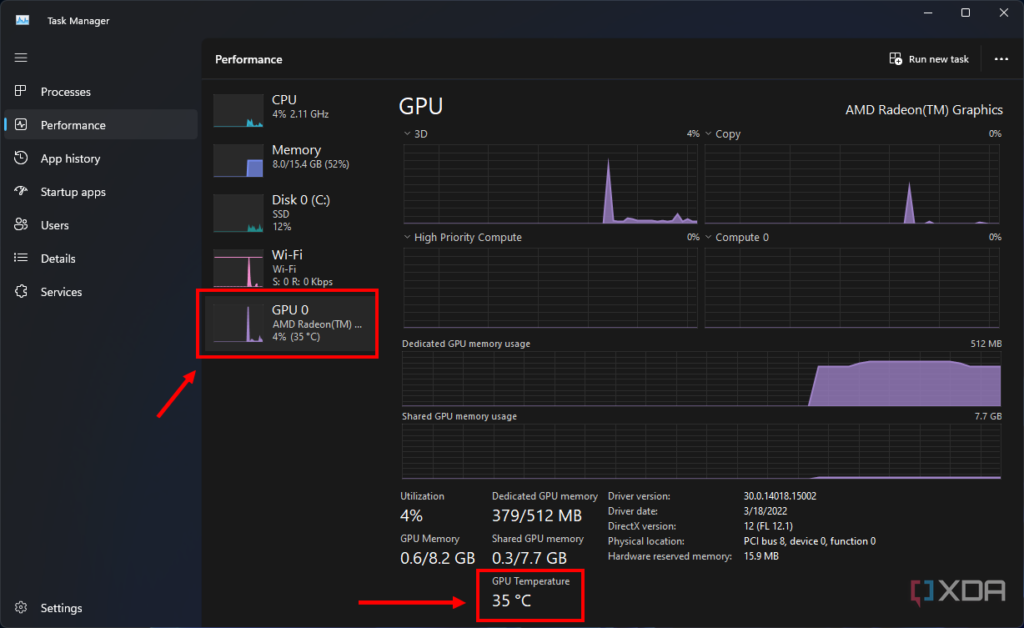1024x628 pixels.
Task: Open the Services page label
Action: (61, 292)
